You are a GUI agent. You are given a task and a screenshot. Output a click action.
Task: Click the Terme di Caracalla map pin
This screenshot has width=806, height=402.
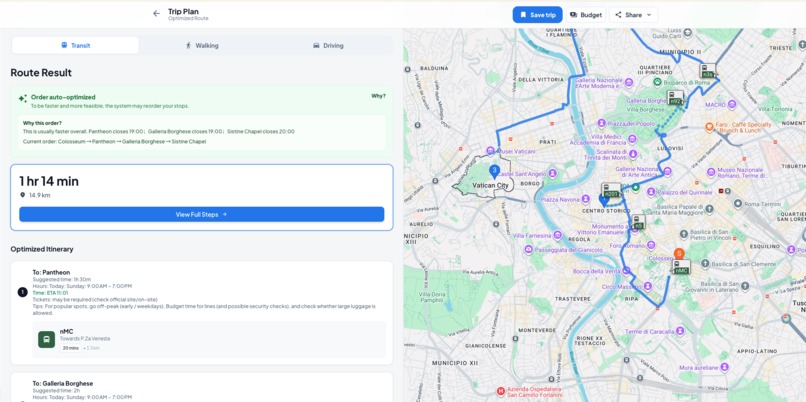point(681,331)
